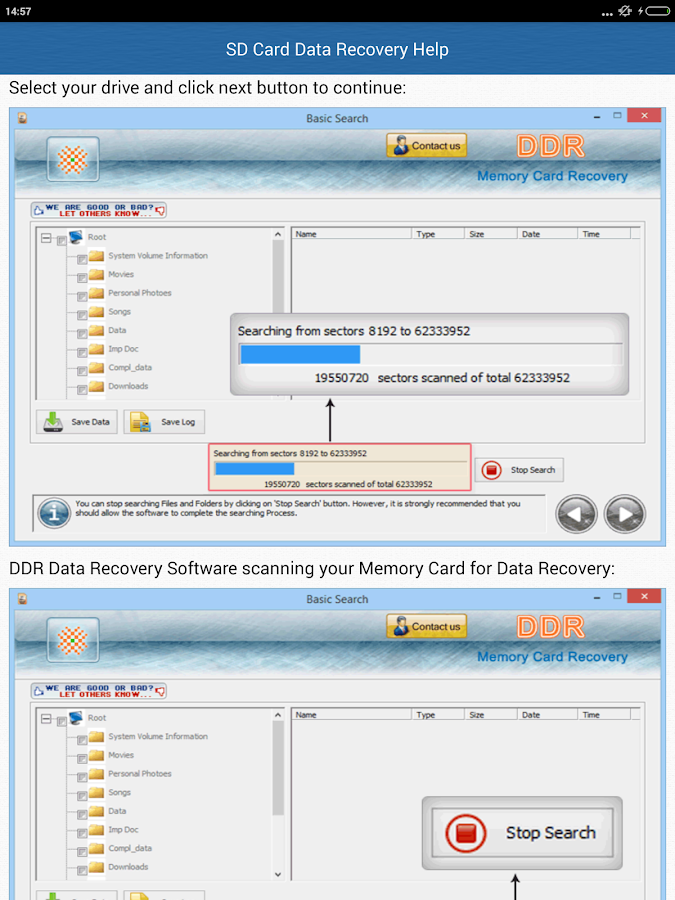Image resolution: width=675 pixels, height=900 pixels.
Task: Check the Movies box in lower screenshot
Action: coord(82,759)
